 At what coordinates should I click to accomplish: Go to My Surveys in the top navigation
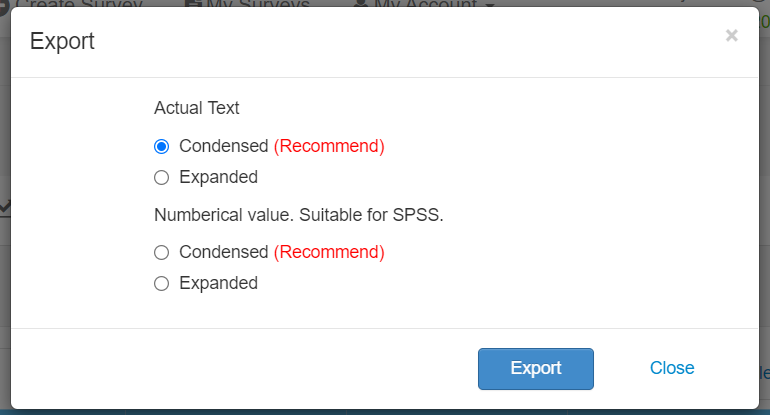pos(256,4)
